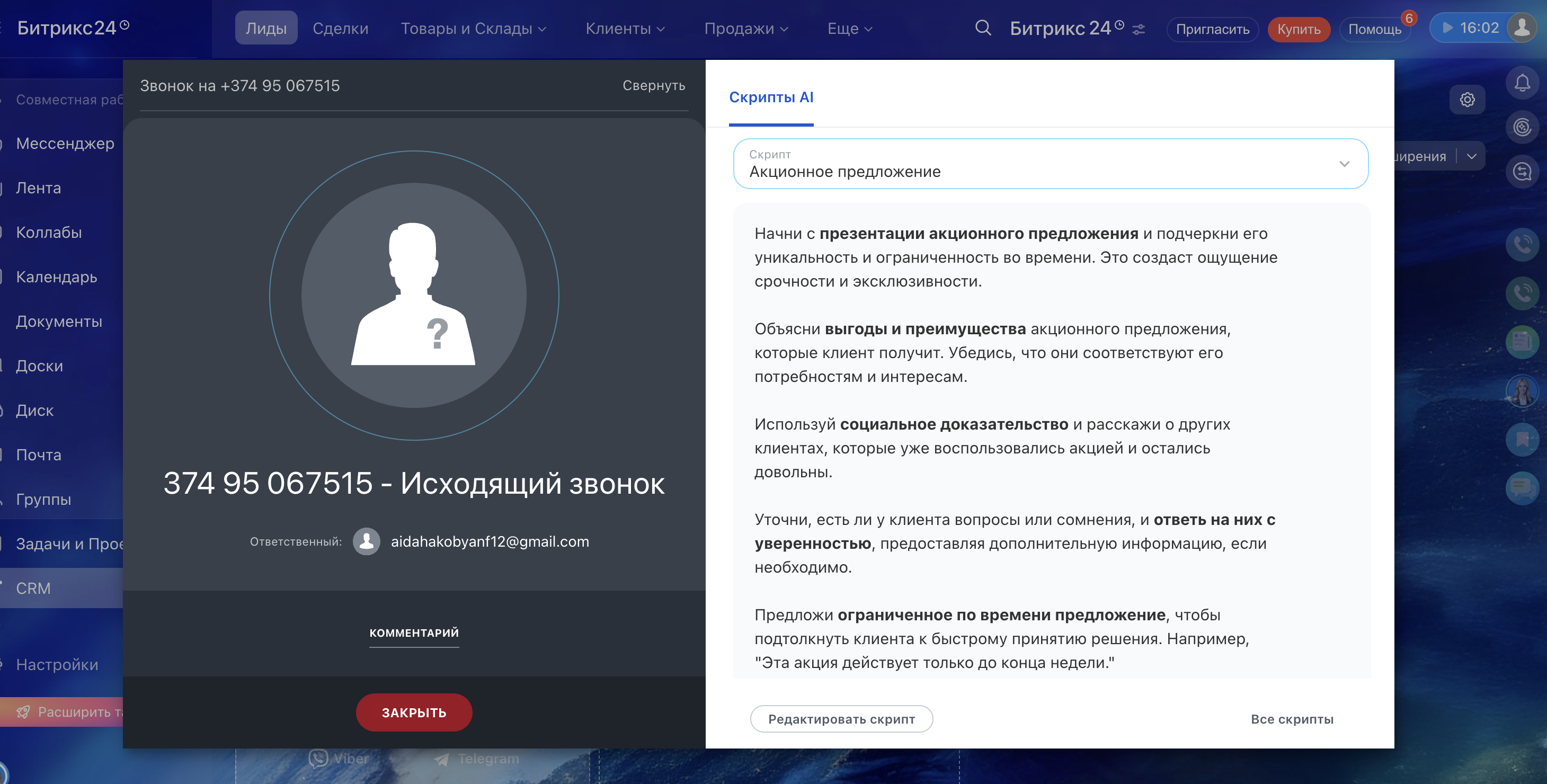Viewport: 1547px width, 784px height.
Task: Switch to the Сделки tab
Action: pos(340,28)
